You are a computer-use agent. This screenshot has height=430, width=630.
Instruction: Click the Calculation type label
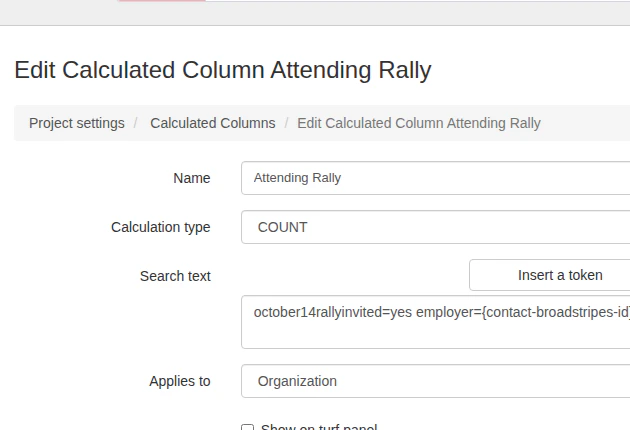pos(161,227)
